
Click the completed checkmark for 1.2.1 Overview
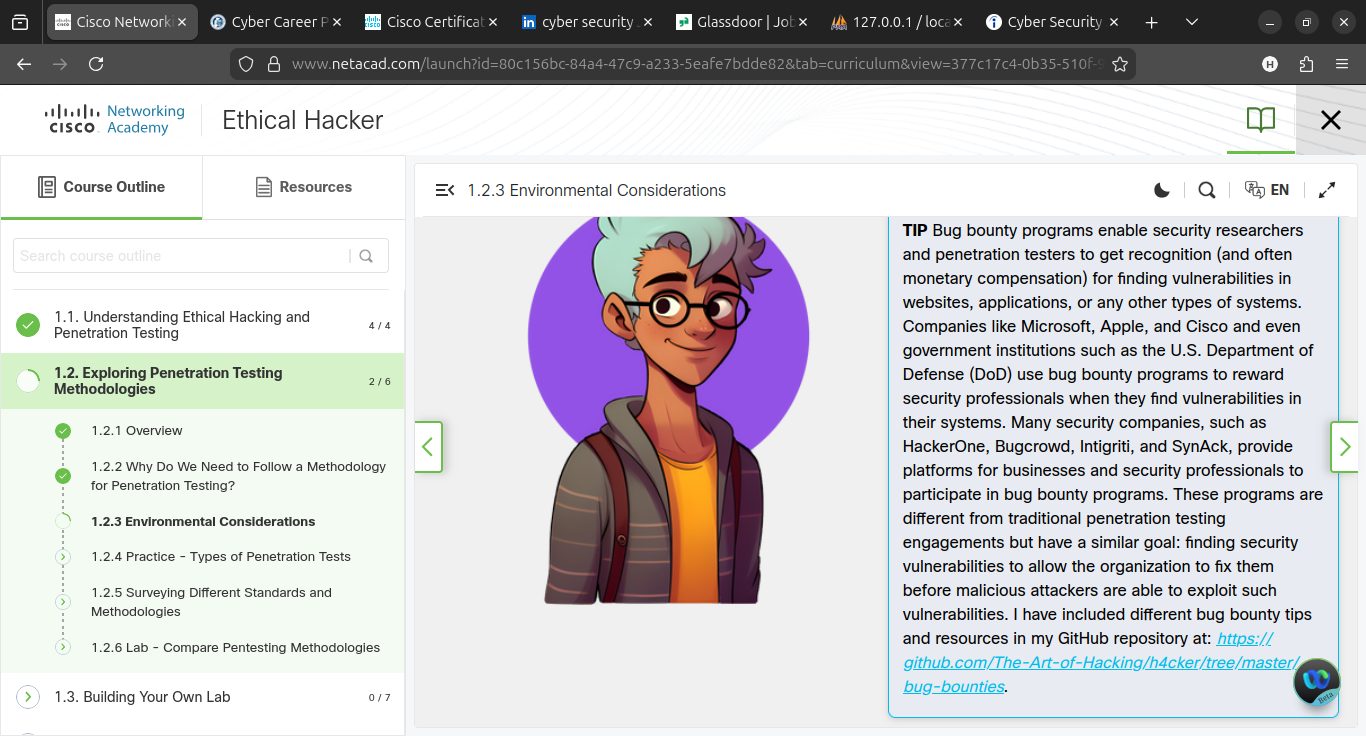tap(63, 431)
